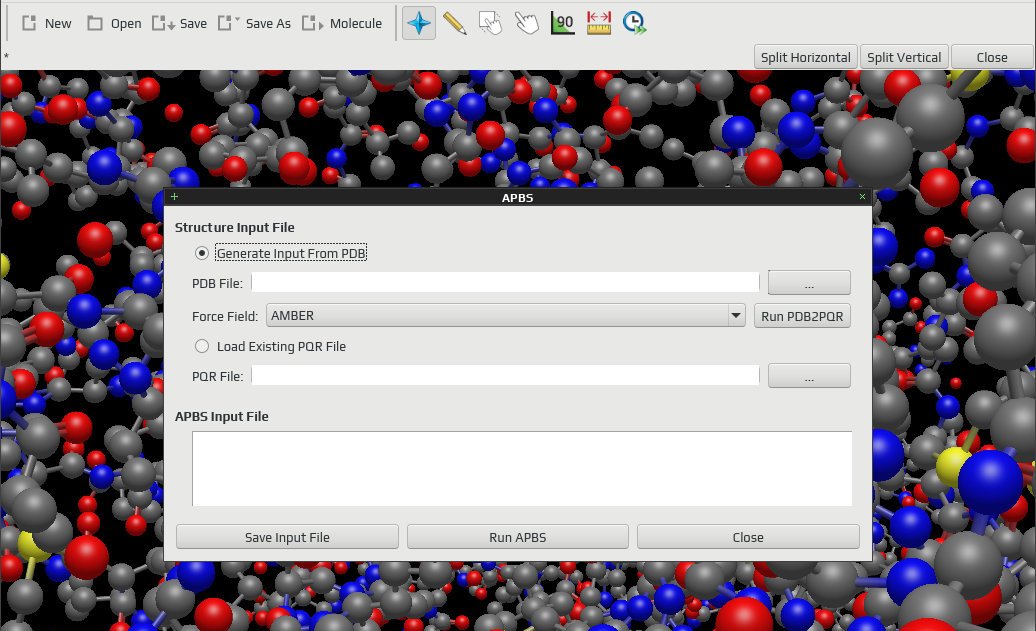Image resolution: width=1036 pixels, height=631 pixels.
Task: Click the "PQR File:" label
Action: point(217,377)
